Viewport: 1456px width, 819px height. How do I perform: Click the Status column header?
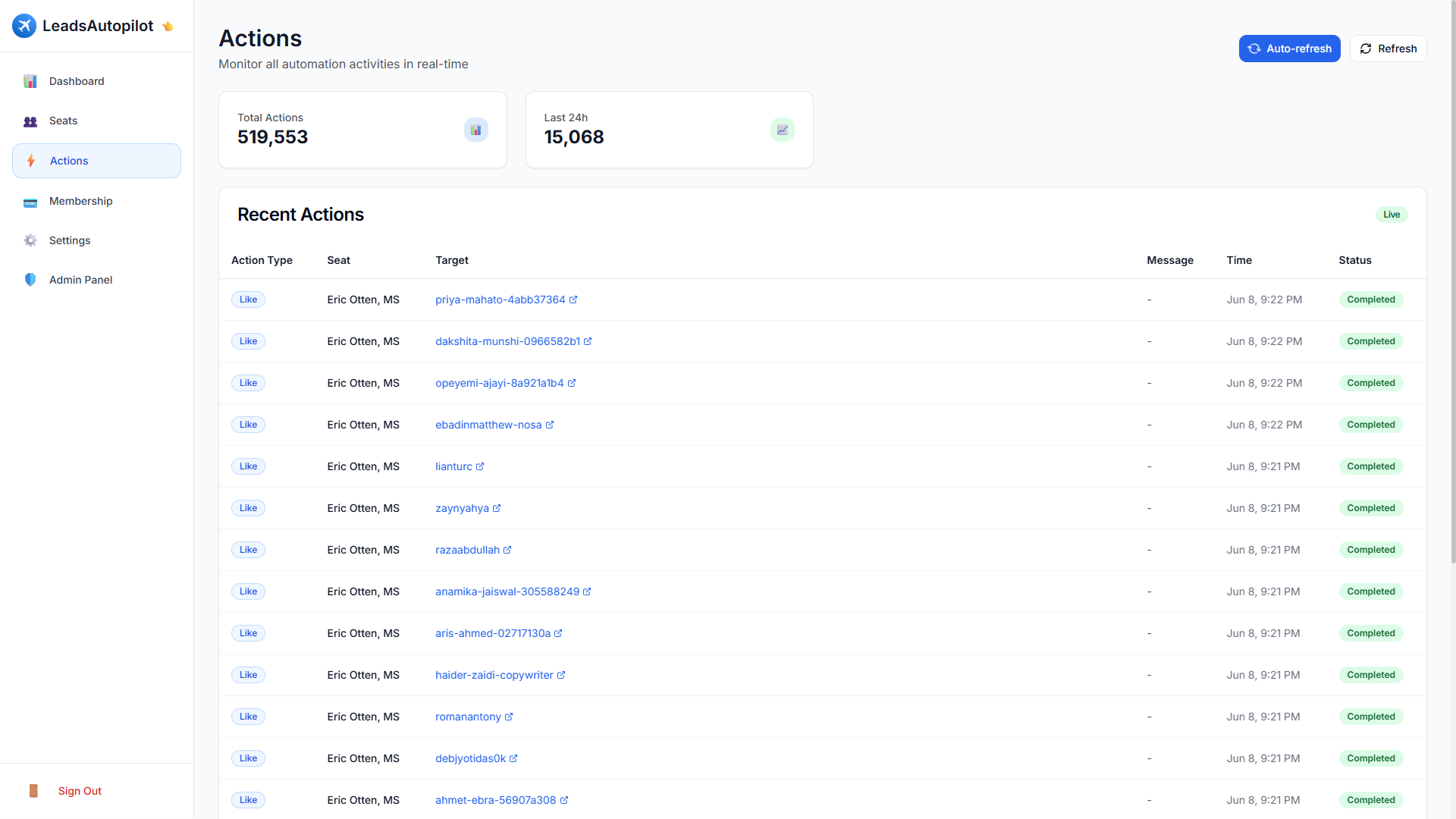pos(1355,260)
